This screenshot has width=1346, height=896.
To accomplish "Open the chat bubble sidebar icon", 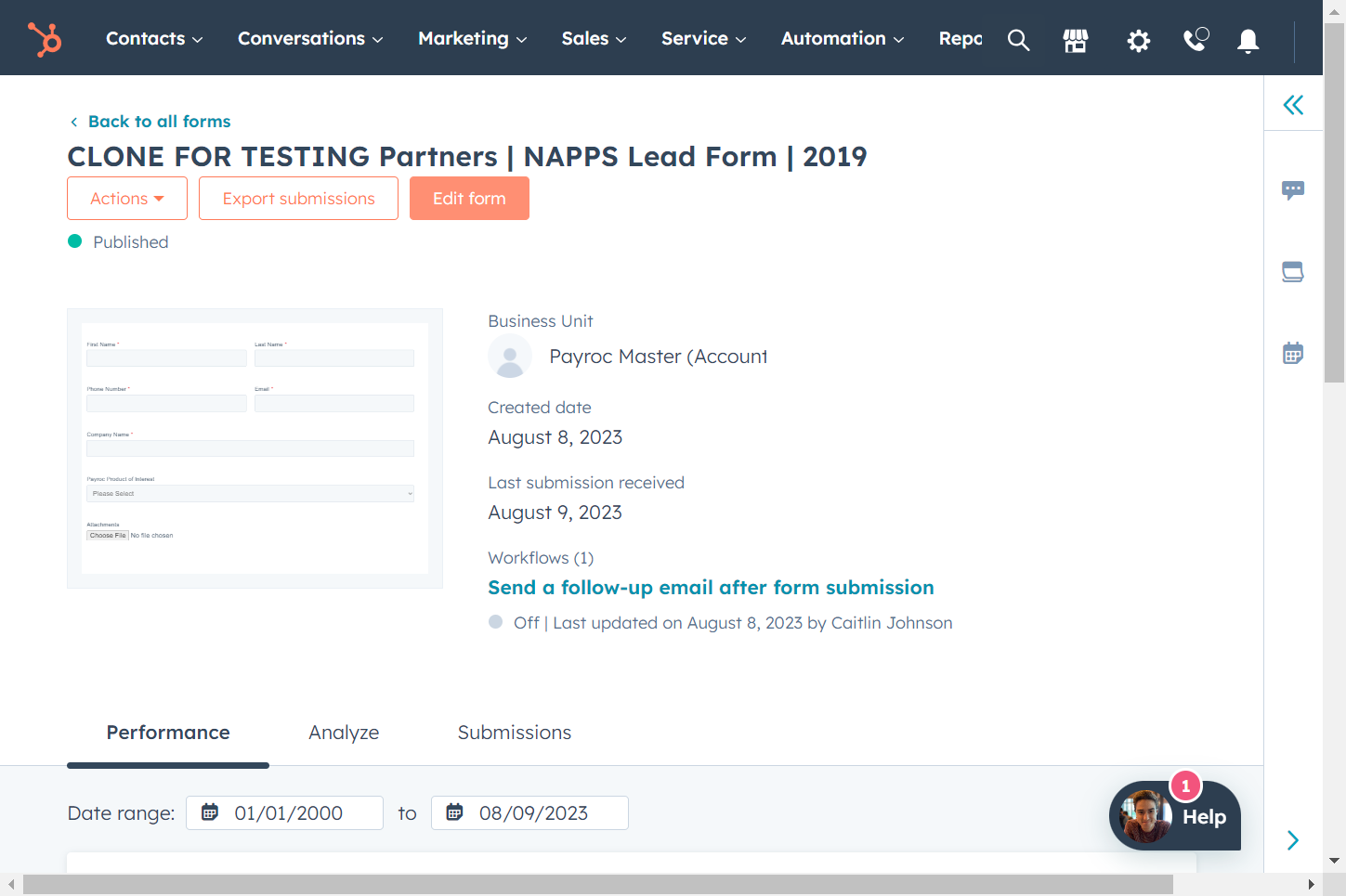I will coord(1293,190).
